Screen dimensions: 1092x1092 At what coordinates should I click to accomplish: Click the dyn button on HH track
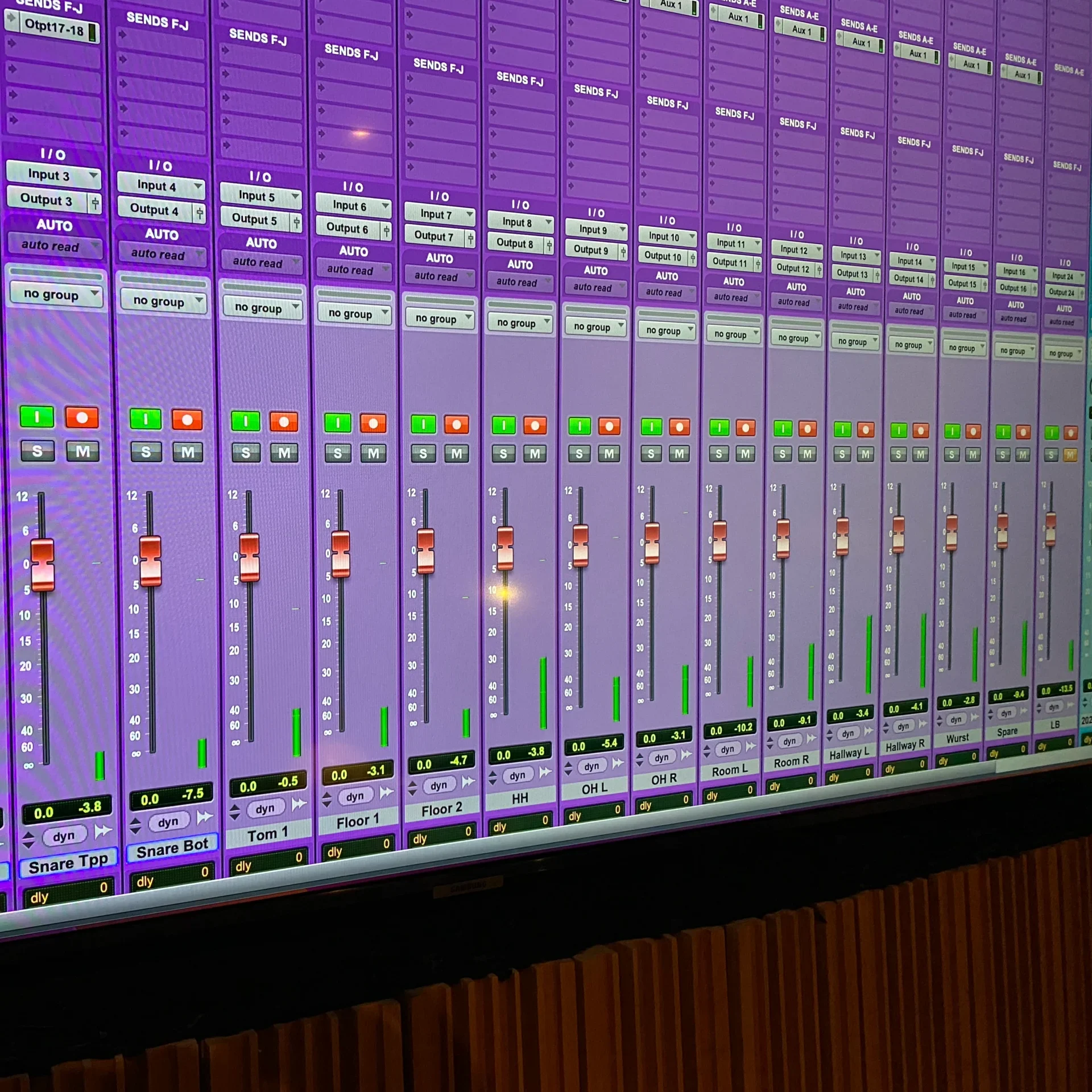(x=517, y=775)
